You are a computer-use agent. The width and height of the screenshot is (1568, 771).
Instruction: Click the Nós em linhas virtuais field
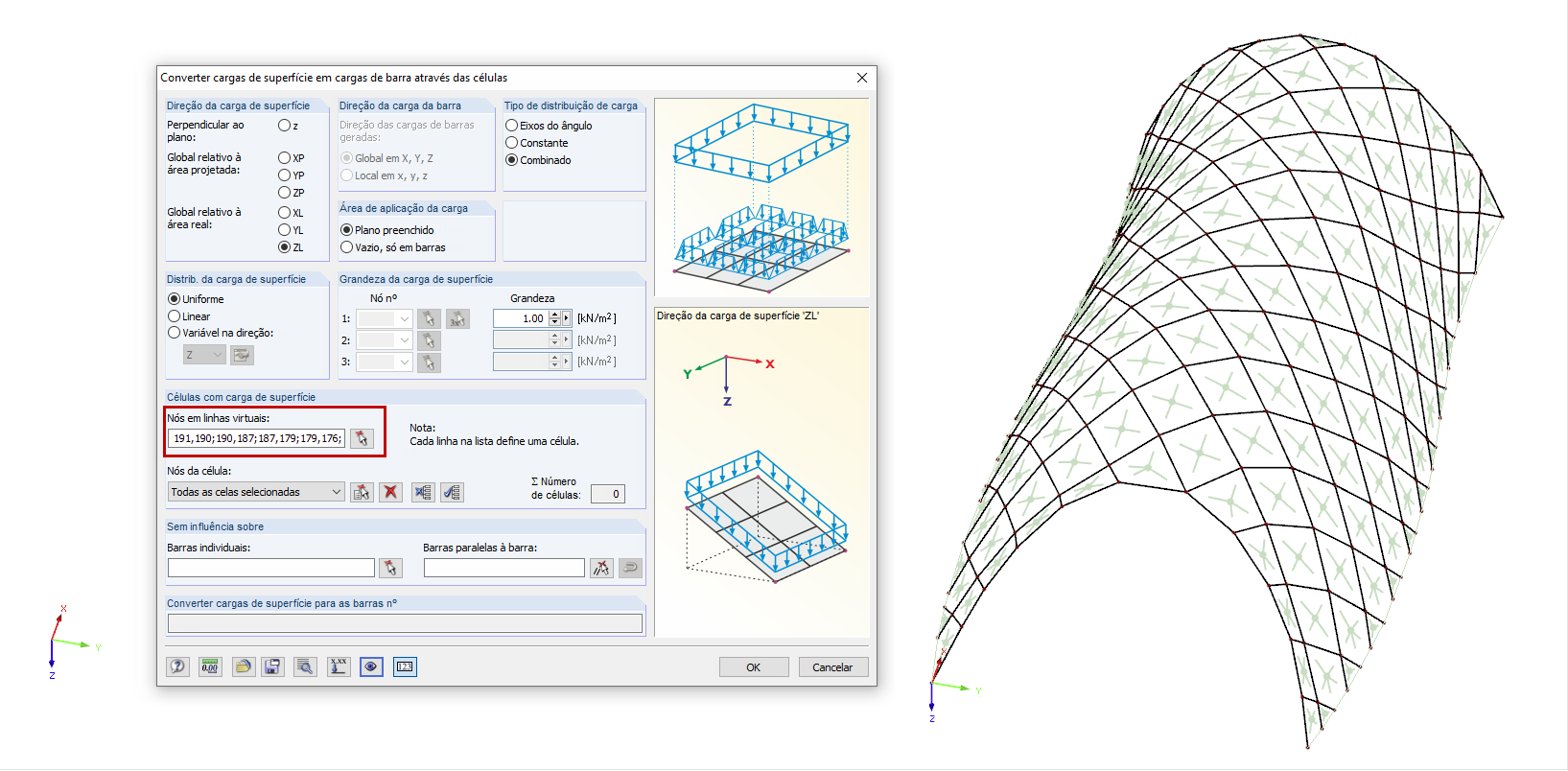tap(256, 438)
